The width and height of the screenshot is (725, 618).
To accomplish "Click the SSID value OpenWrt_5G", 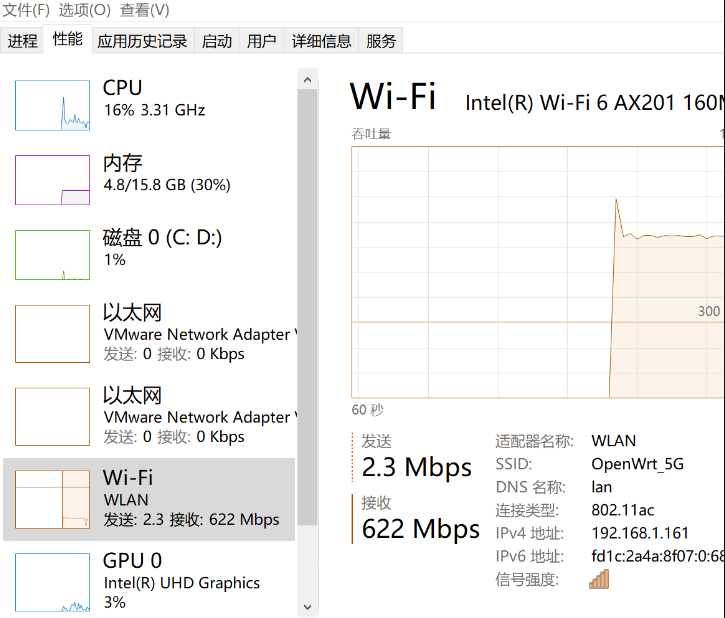I will click(x=638, y=464).
